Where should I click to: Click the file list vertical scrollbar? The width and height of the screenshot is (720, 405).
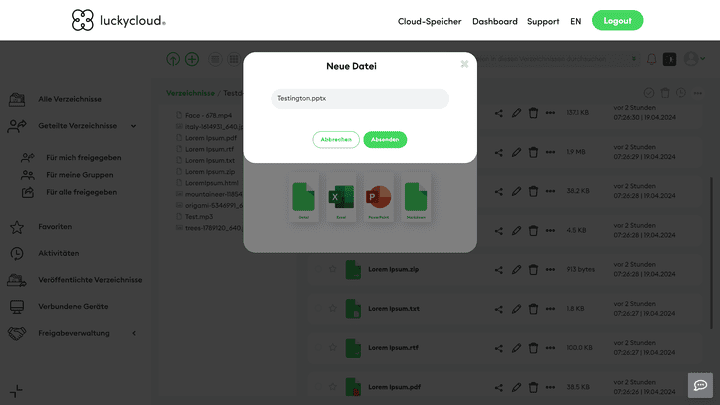click(711, 252)
